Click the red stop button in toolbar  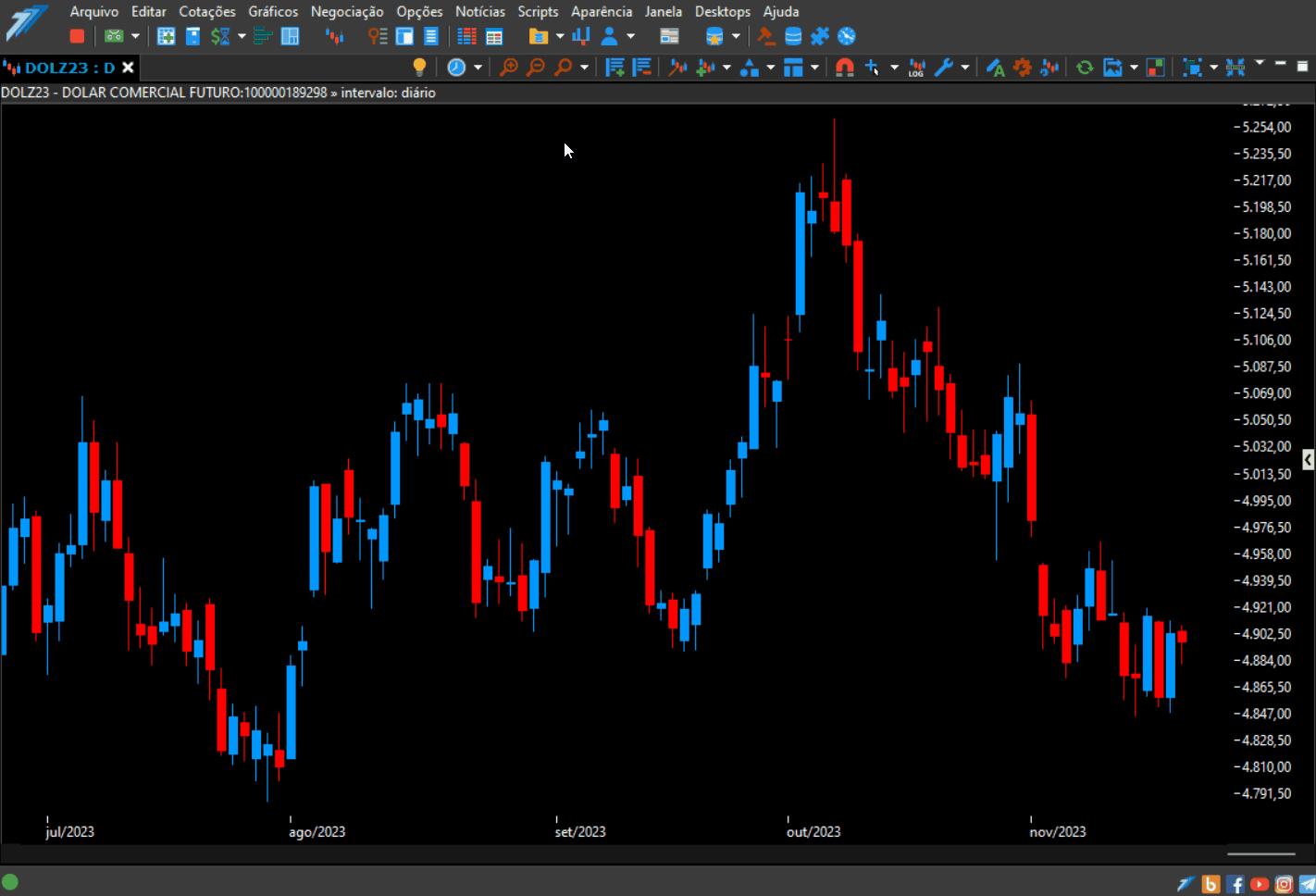coord(77,36)
